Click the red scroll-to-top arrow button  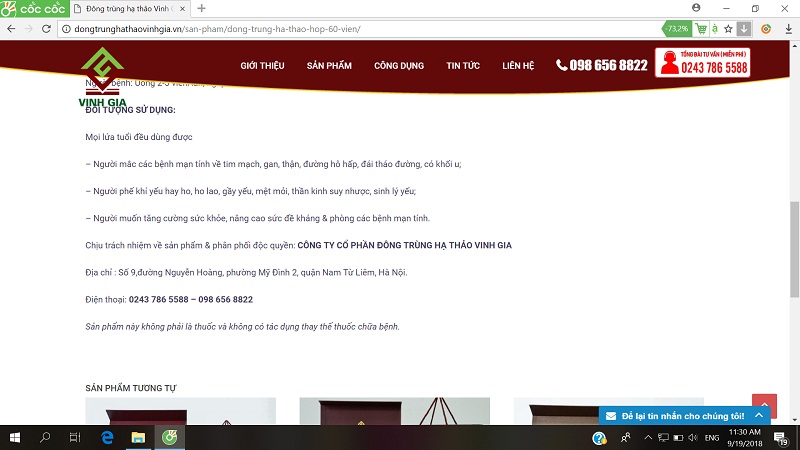(764, 405)
